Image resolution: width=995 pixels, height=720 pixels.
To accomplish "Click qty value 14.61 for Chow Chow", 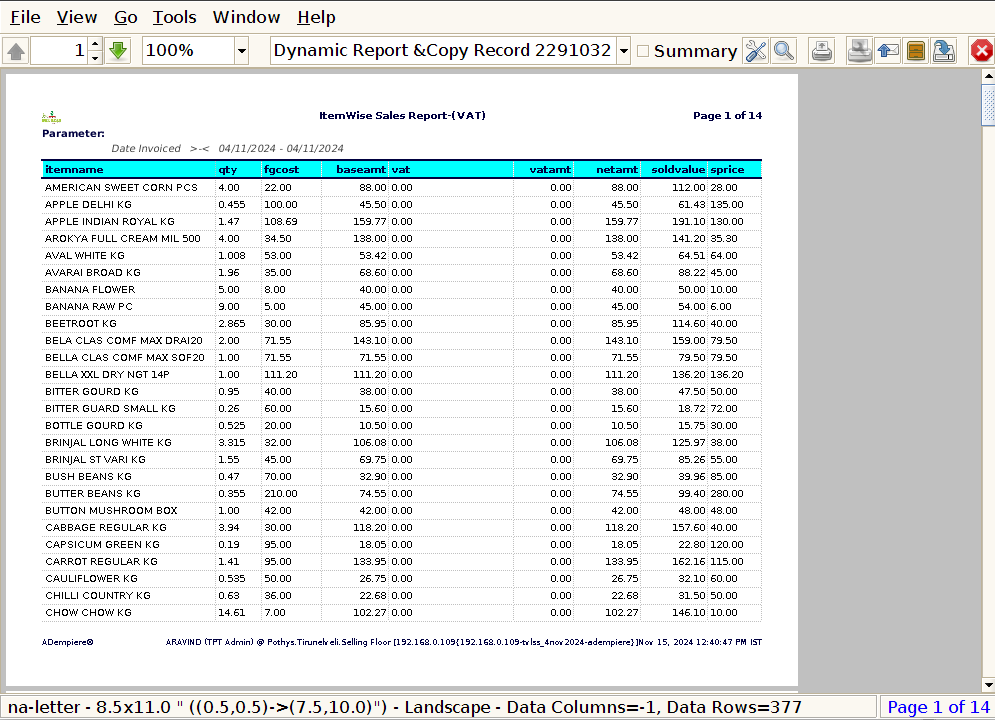I will (x=231, y=613).
